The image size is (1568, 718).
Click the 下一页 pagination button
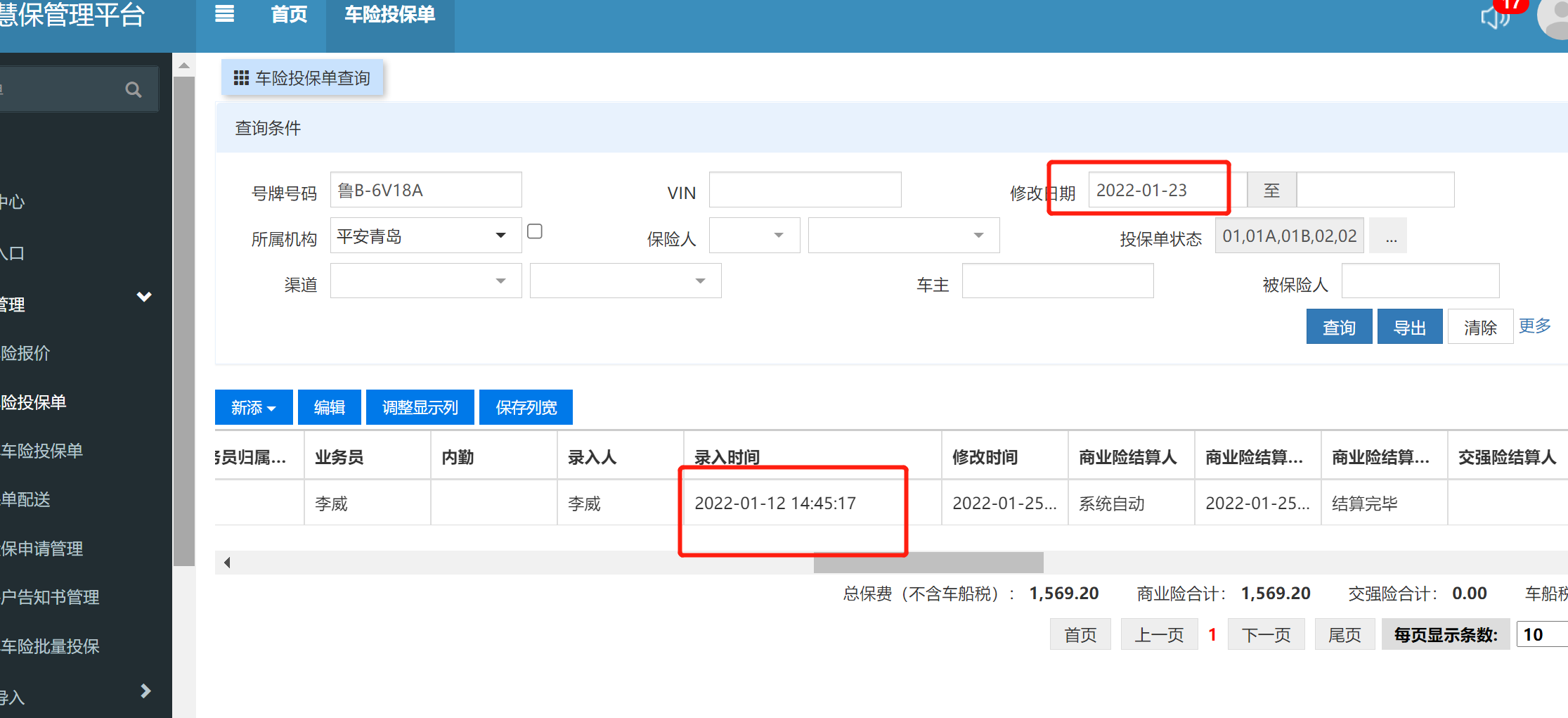coord(1266,635)
